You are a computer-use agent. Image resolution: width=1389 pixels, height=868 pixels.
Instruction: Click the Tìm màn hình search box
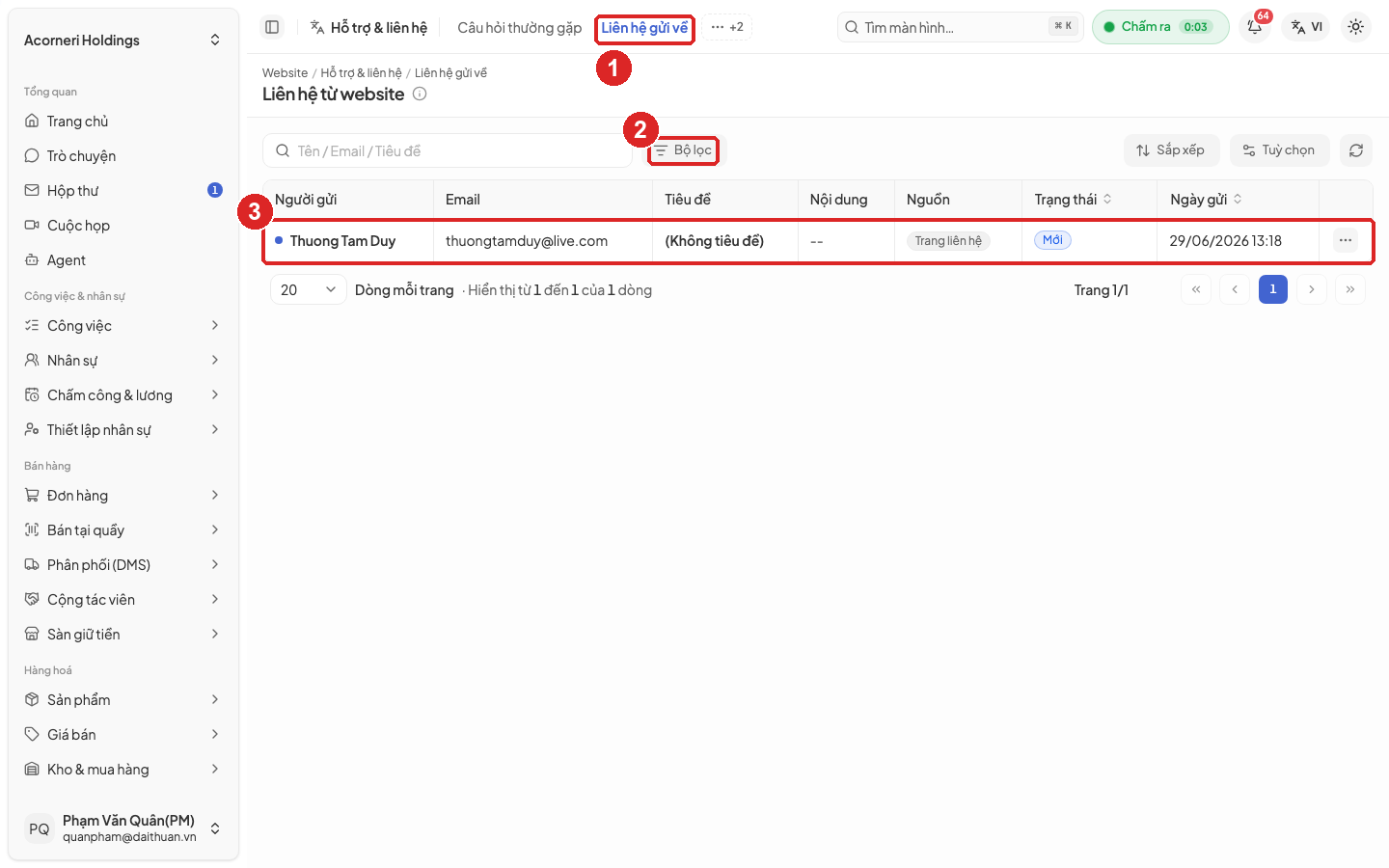[x=960, y=27]
